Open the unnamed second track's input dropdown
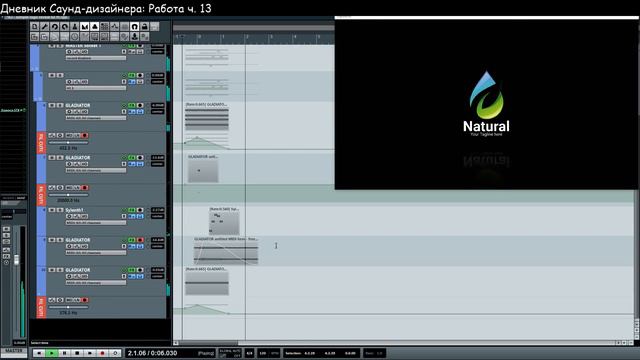The height and width of the screenshot is (360, 640). [x=96, y=88]
